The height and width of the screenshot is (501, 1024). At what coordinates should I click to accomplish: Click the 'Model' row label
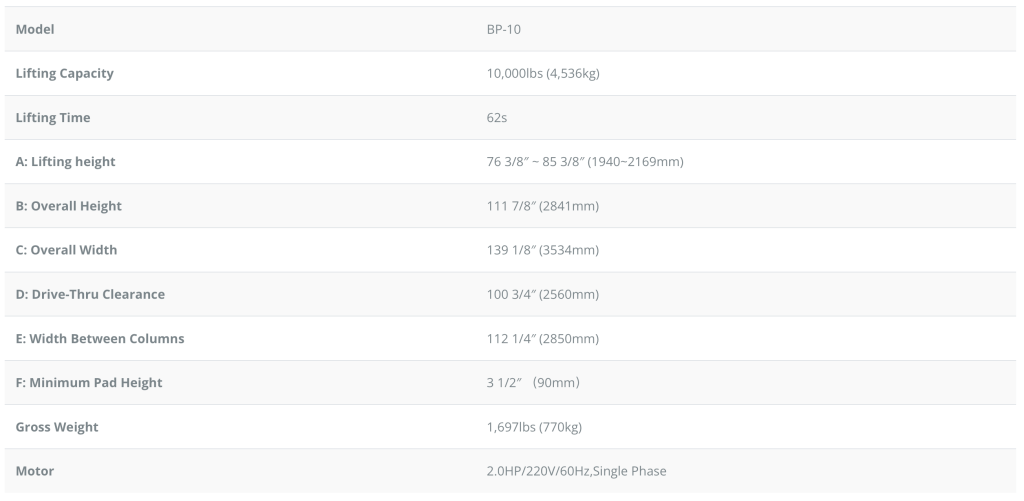(x=35, y=29)
